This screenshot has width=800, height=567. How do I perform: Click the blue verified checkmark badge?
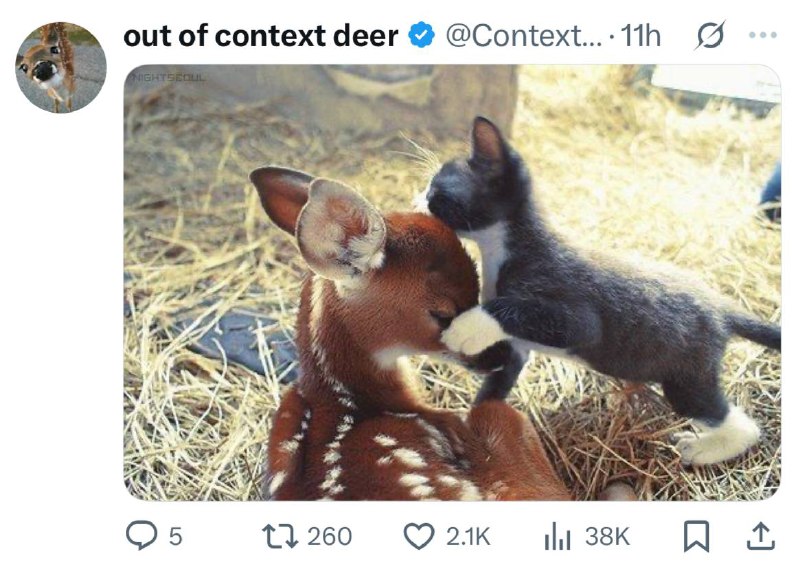[421, 35]
